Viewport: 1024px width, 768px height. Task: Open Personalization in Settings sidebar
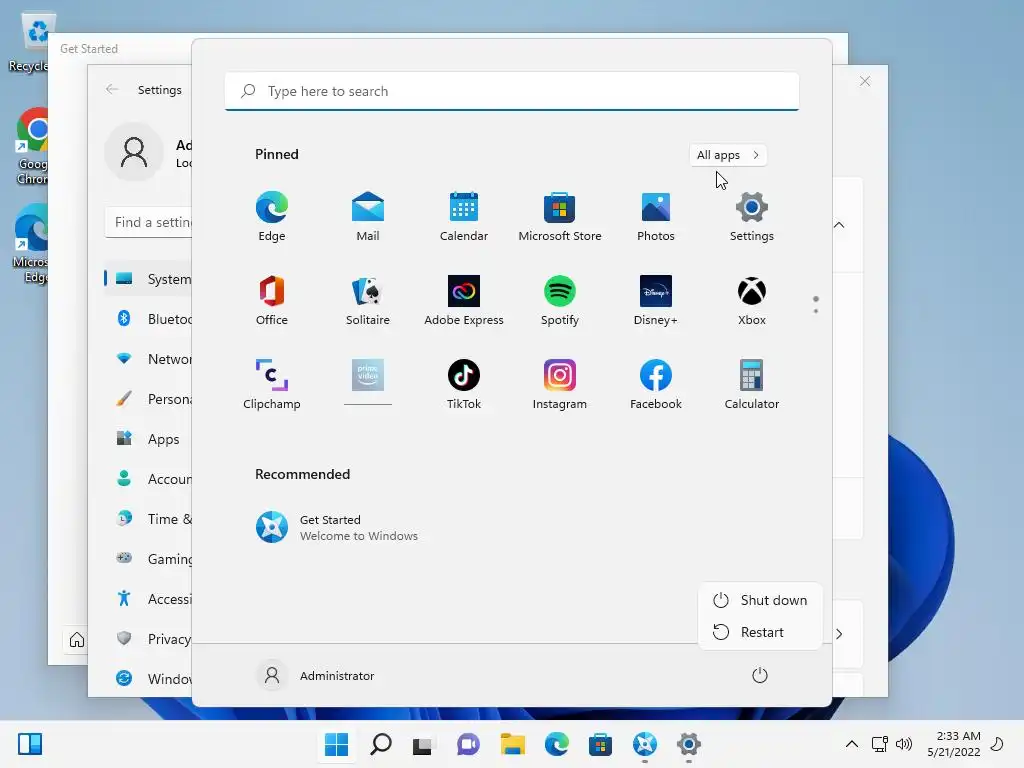click(148, 399)
